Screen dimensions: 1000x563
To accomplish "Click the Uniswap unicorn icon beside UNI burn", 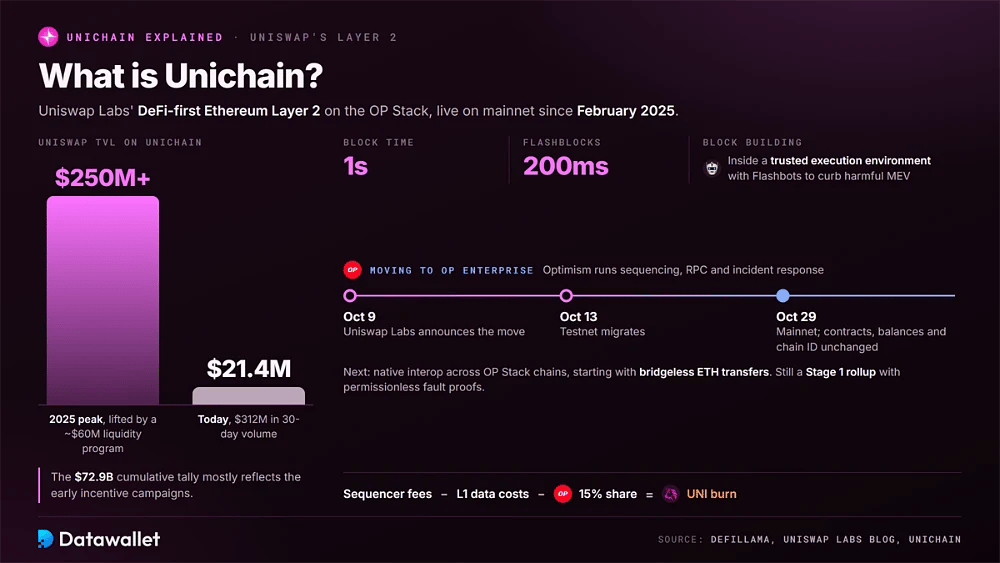I will 670,494.
